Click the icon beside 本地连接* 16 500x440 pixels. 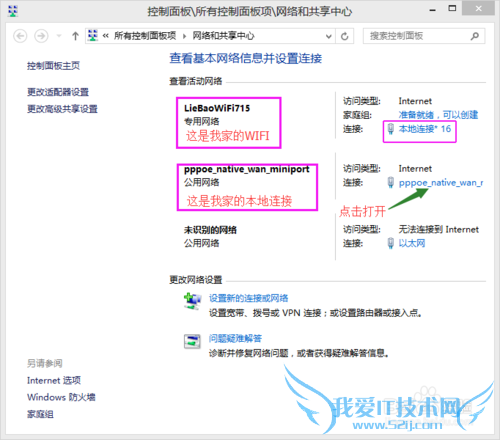[x=391, y=129]
